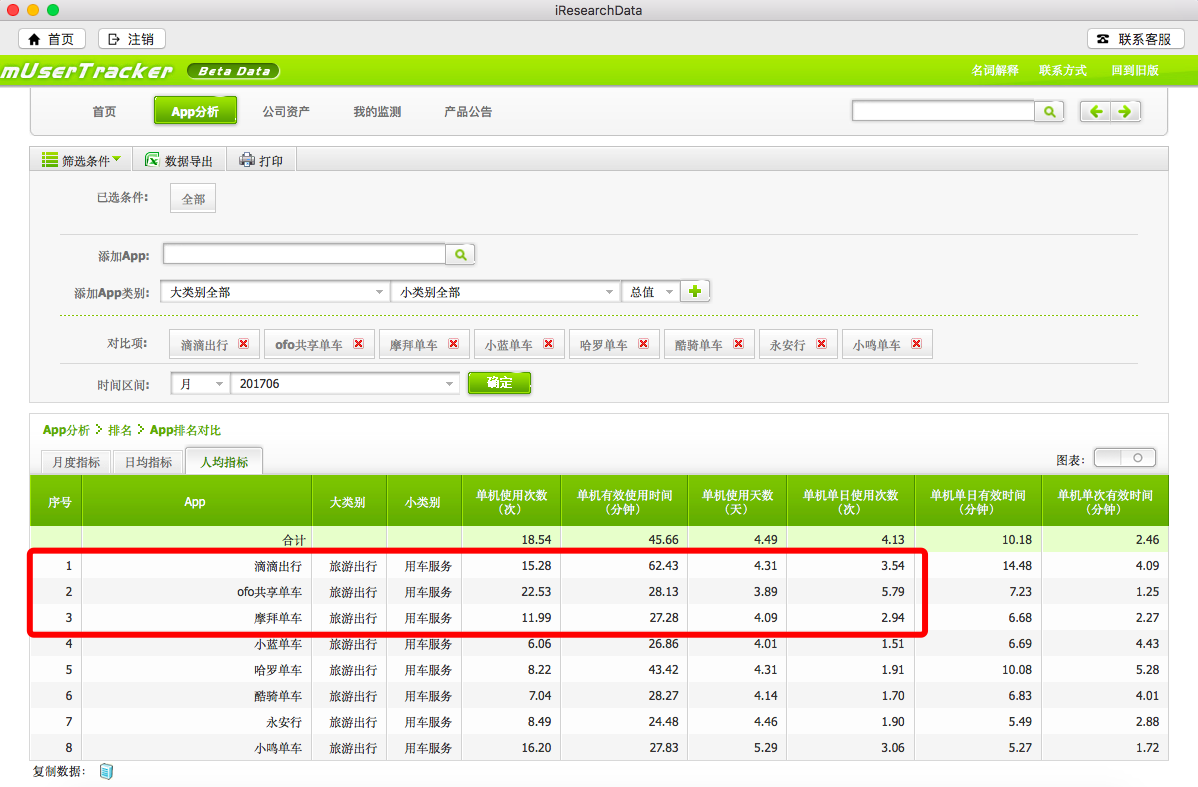
Task: Remove 哈罗单车 from comparison items
Action: tap(643, 344)
